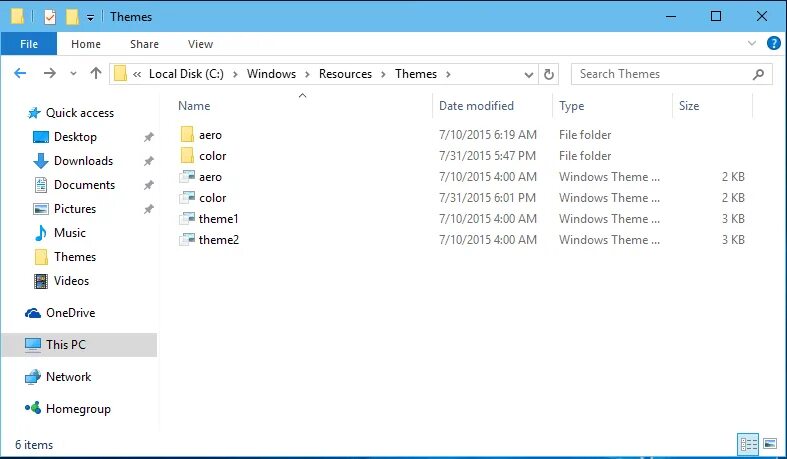Open the Help question mark icon

pyautogui.click(x=773, y=43)
